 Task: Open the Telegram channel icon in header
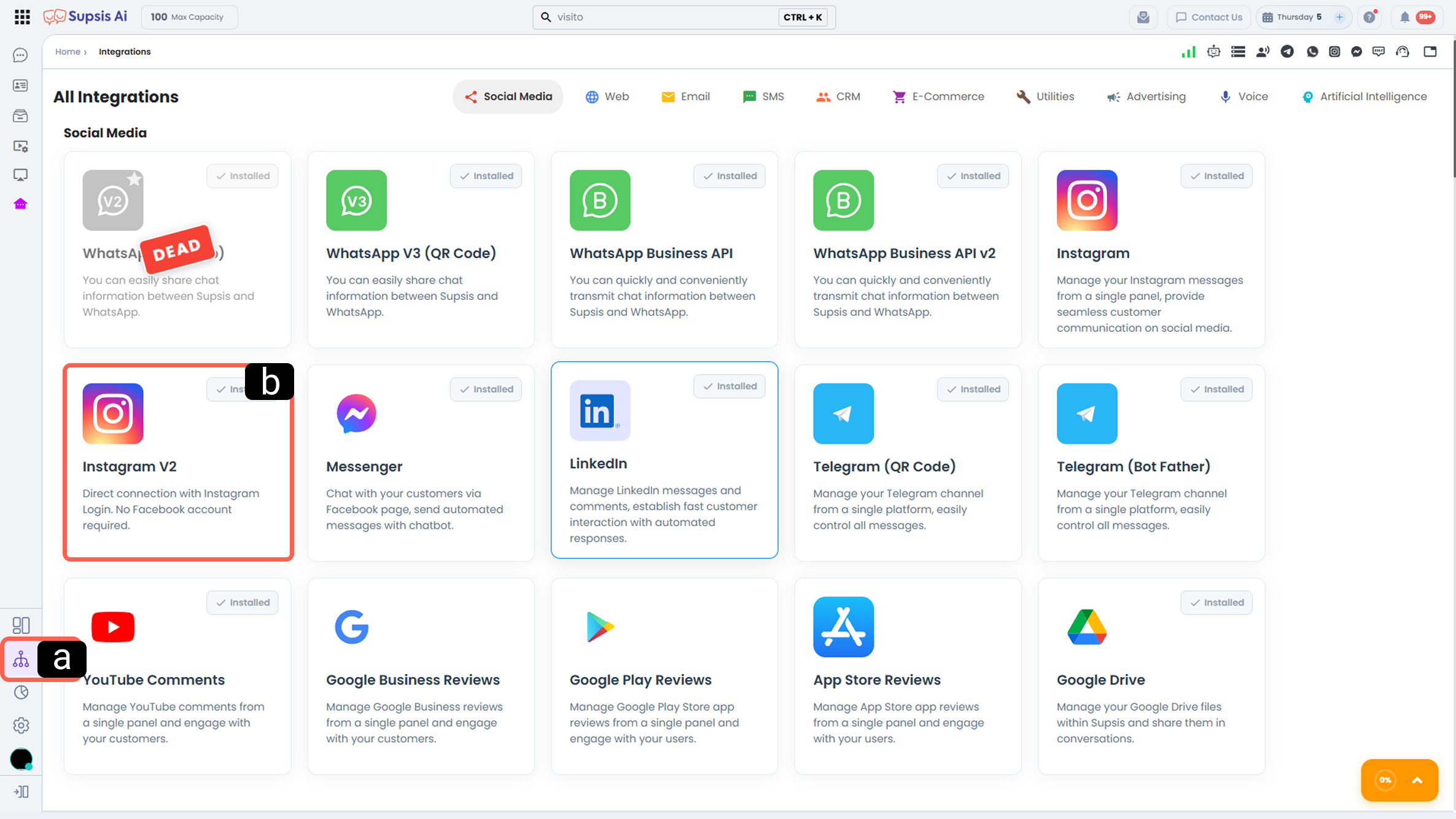pyautogui.click(x=1287, y=52)
